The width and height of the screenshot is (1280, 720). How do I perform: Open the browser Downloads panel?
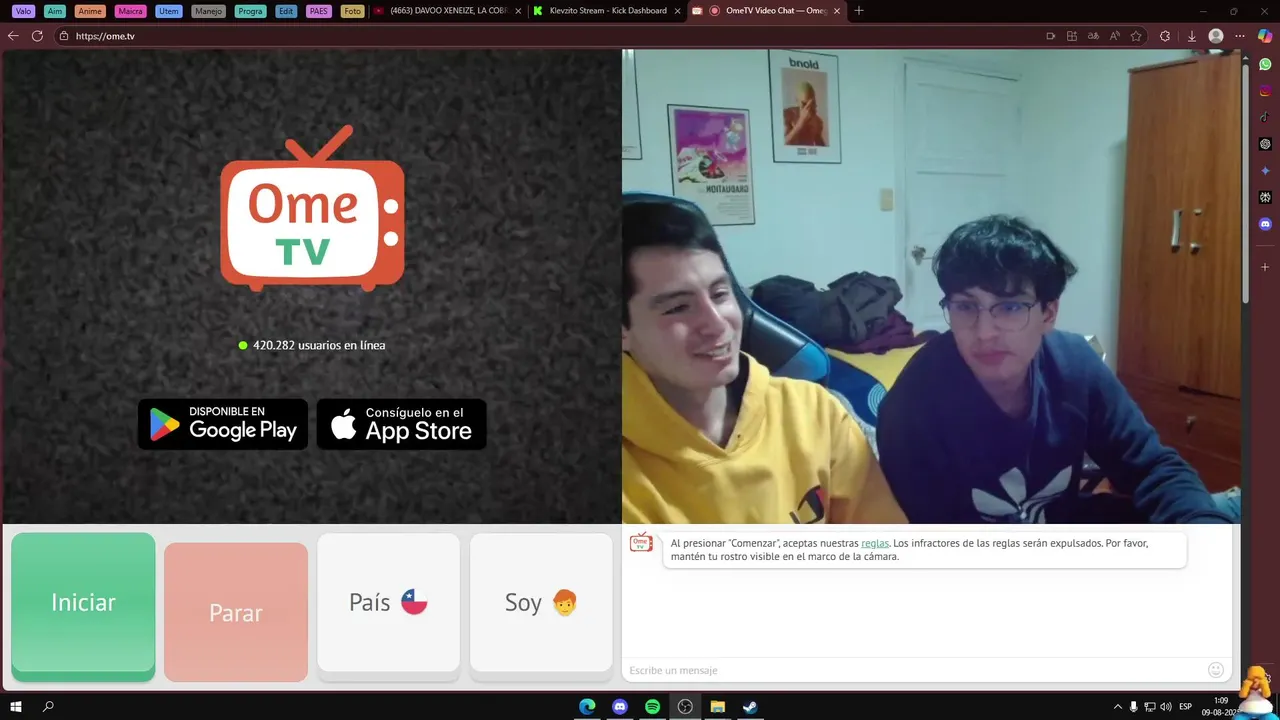point(1192,36)
